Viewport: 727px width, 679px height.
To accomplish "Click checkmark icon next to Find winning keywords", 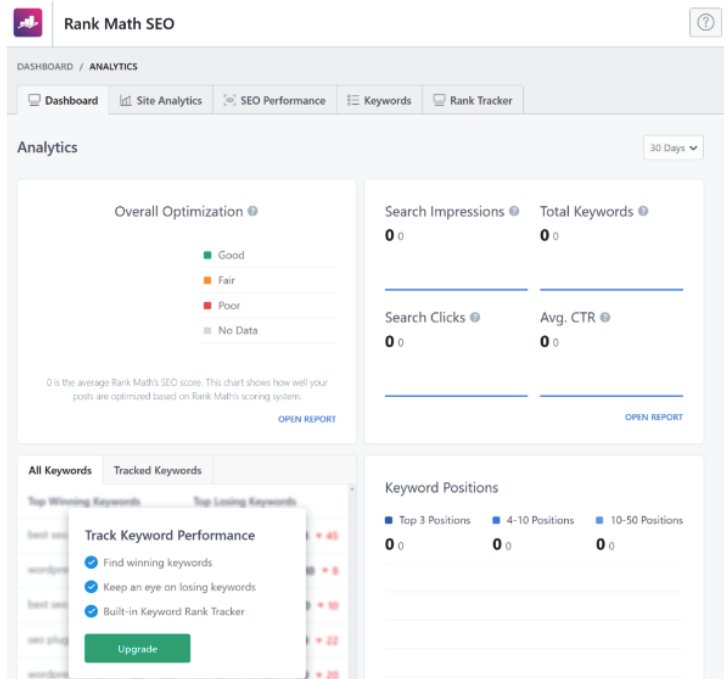I will [x=91, y=562].
